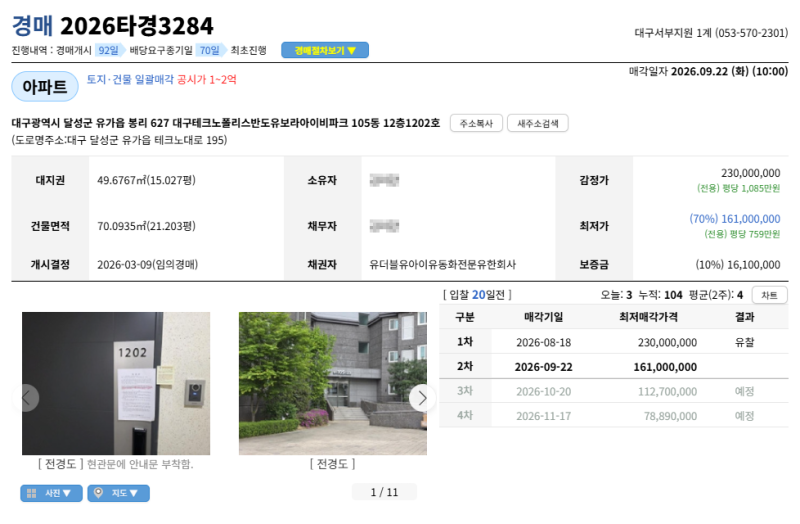Click the 78,890,000 fourth round price
Viewport: 800px width, 524px height.
point(670,416)
